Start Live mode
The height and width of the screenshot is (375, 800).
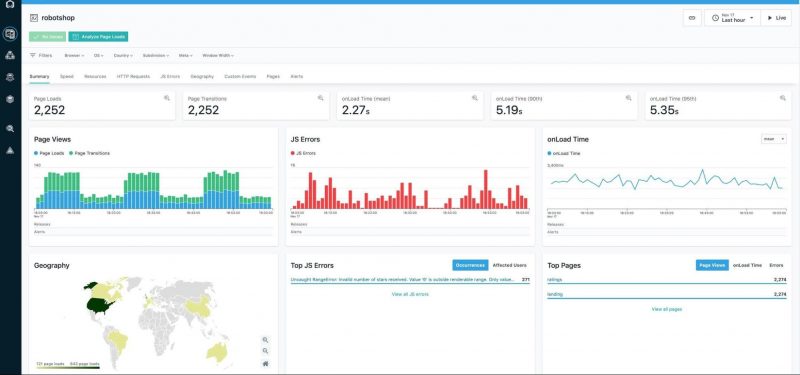tap(776, 18)
